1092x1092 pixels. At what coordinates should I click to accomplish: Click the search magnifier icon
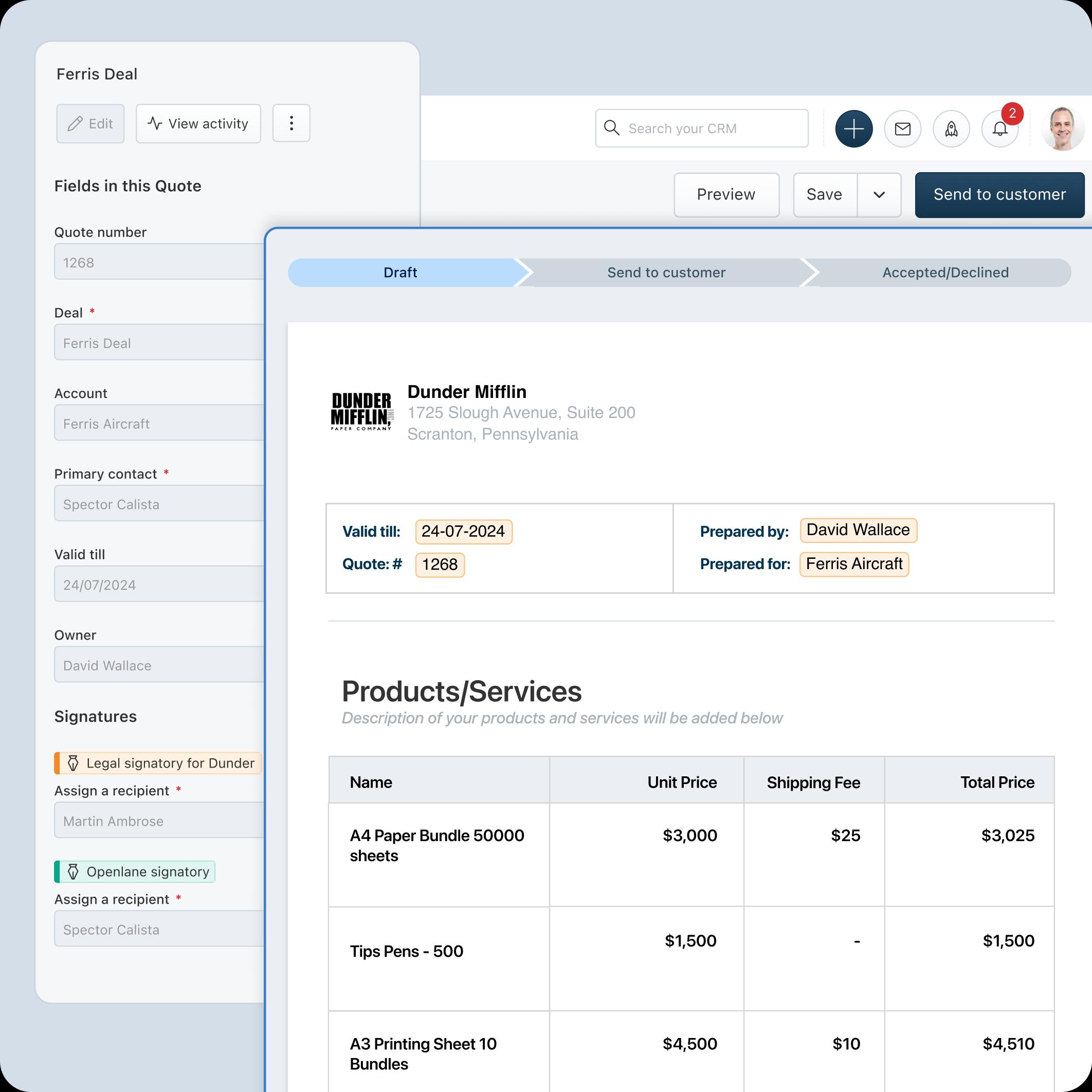pyautogui.click(x=612, y=129)
